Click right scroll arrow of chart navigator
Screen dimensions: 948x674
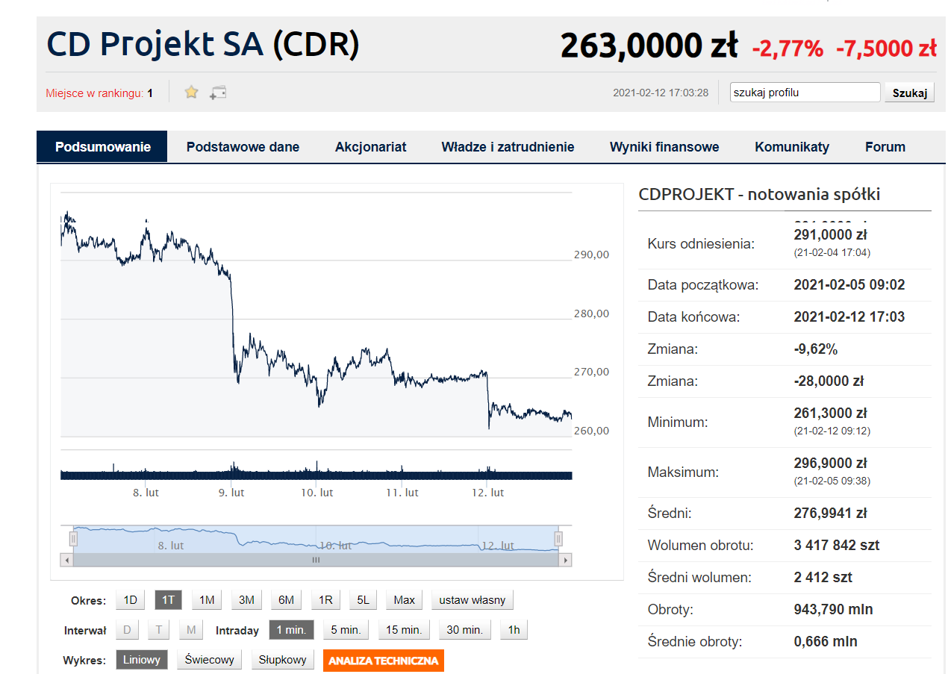point(567,560)
